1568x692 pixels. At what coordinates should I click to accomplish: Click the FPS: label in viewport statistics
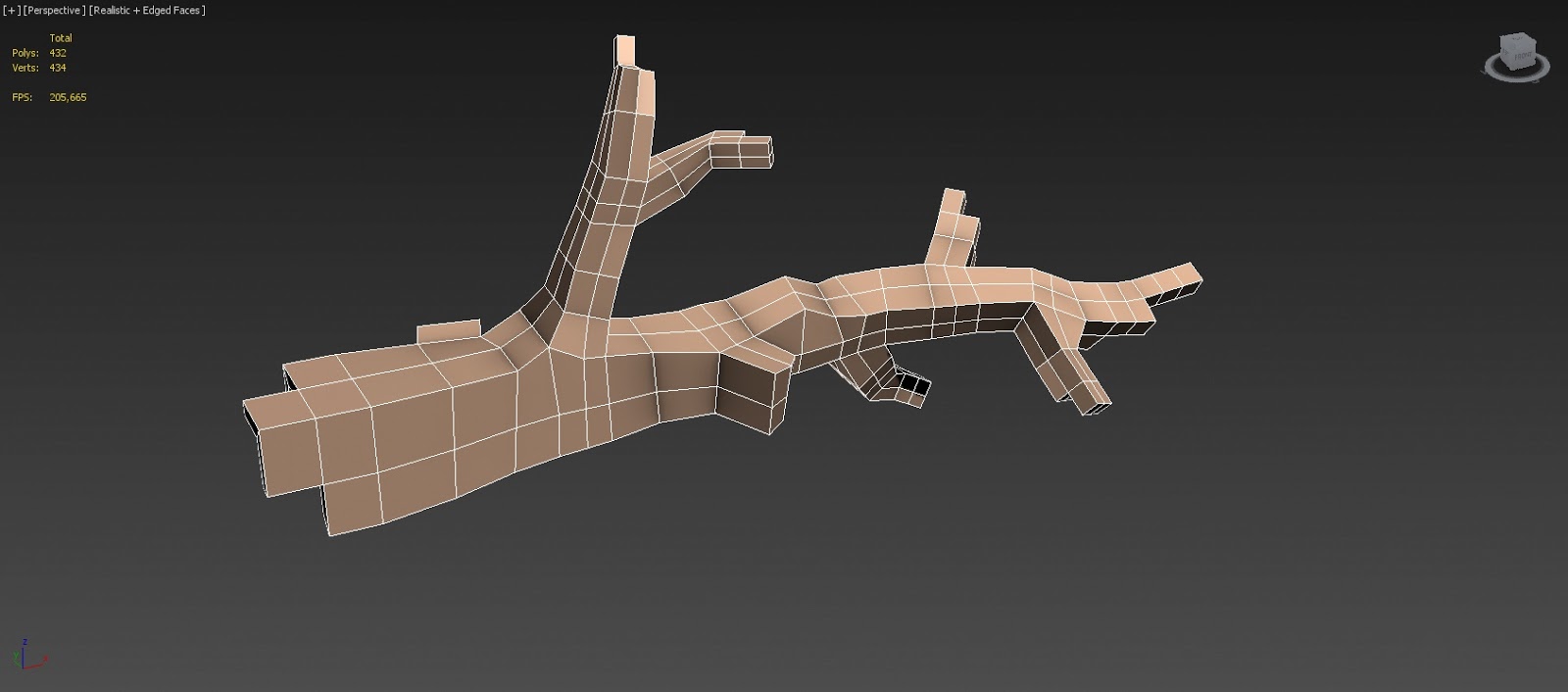[22, 97]
